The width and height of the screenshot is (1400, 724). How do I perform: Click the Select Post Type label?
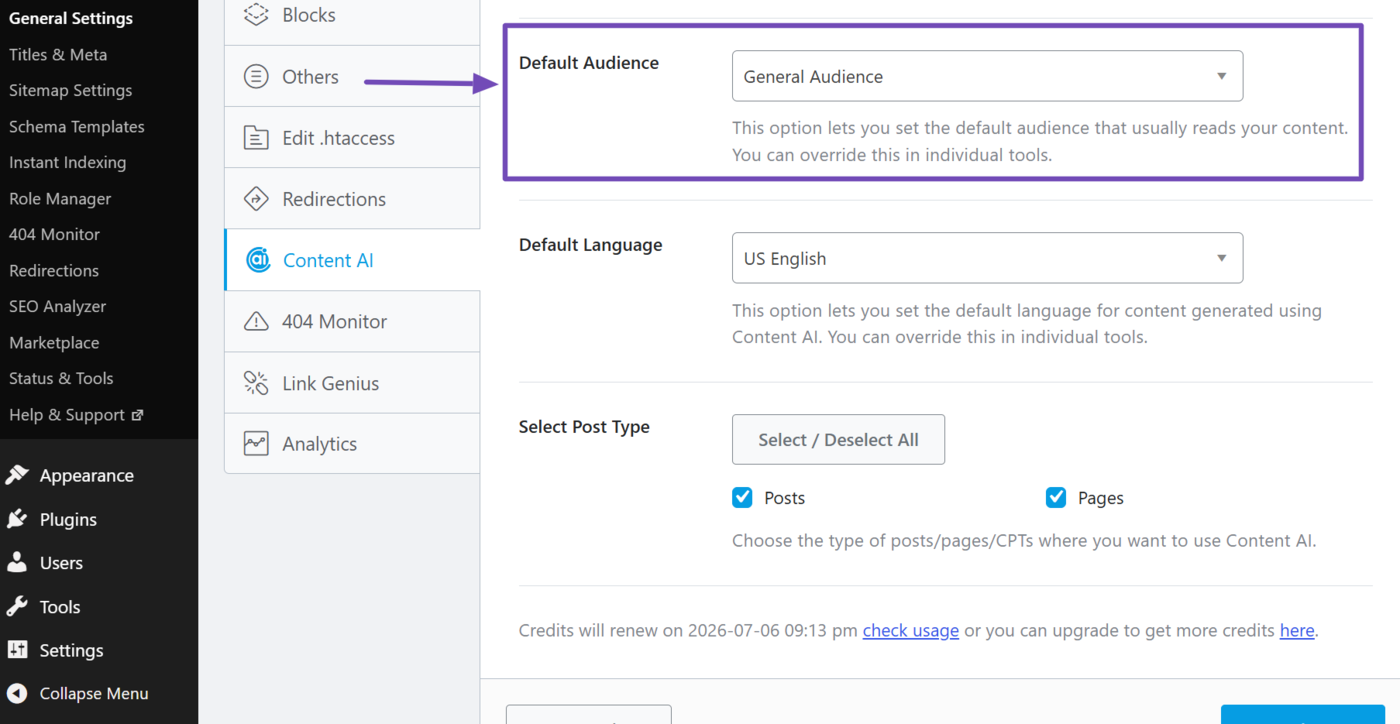(x=584, y=426)
